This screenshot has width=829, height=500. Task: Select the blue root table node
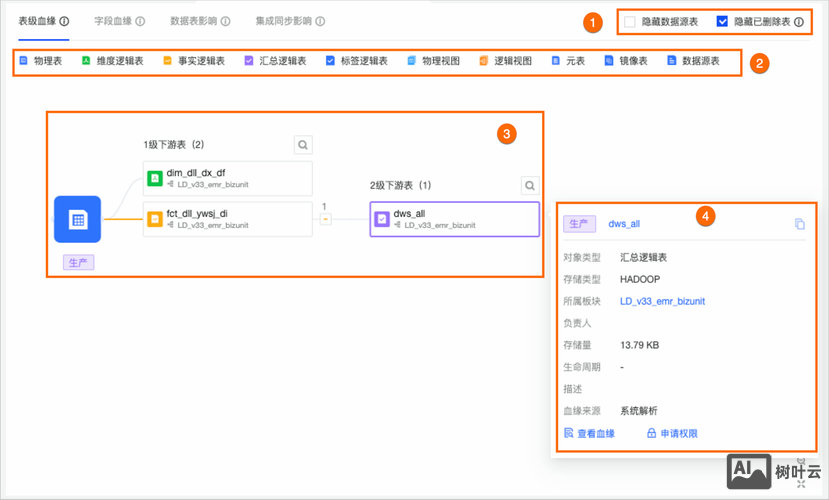click(78, 219)
